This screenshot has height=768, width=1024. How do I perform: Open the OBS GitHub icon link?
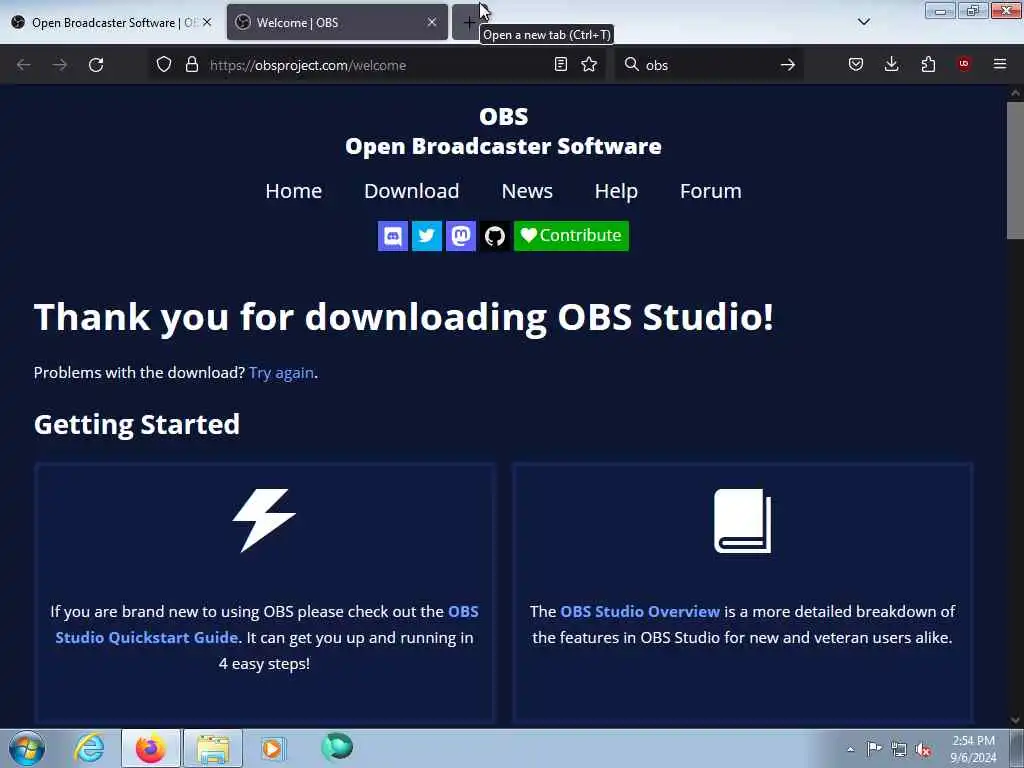(494, 236)
